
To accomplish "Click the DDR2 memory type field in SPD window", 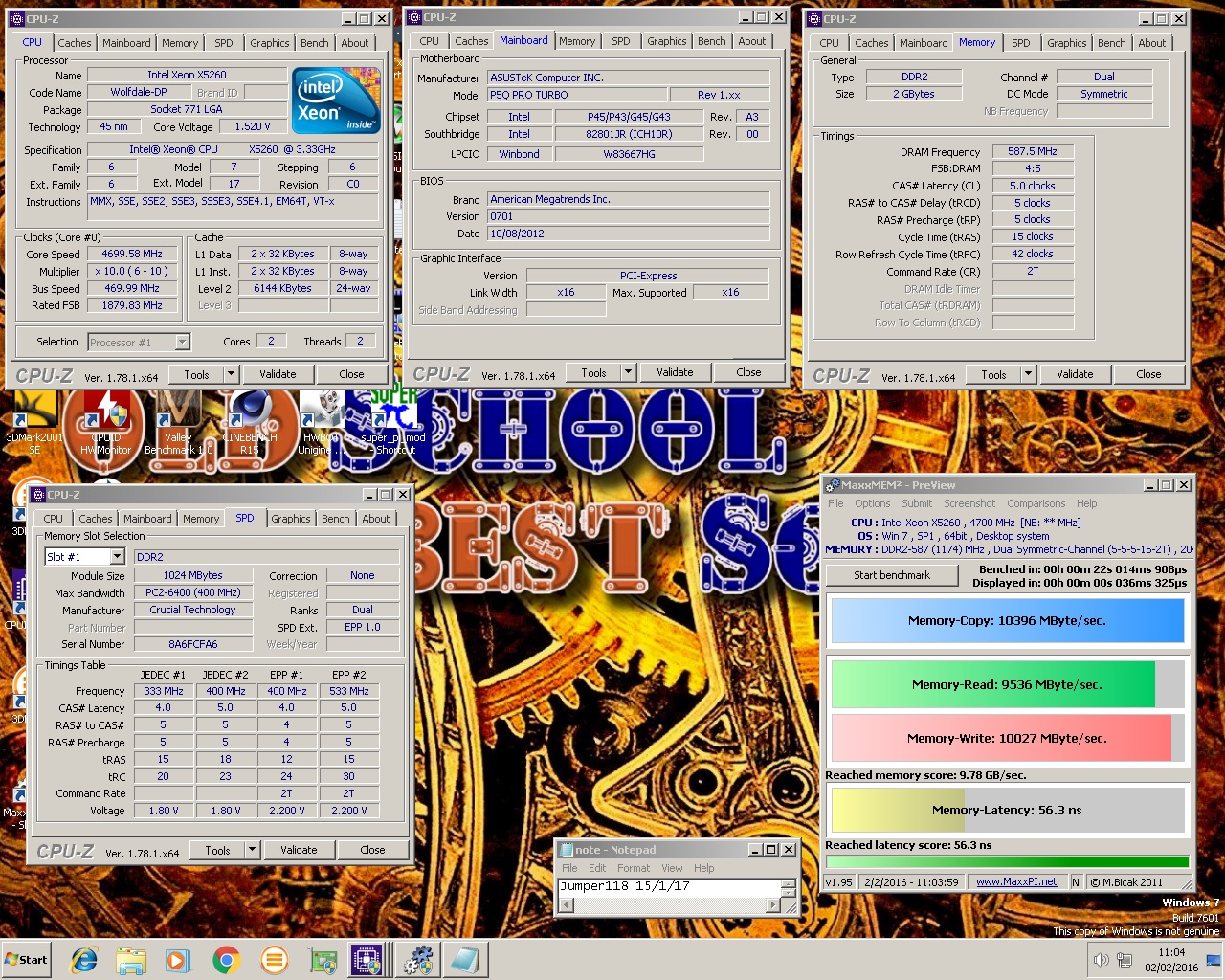I will click(x=266, y=557).
